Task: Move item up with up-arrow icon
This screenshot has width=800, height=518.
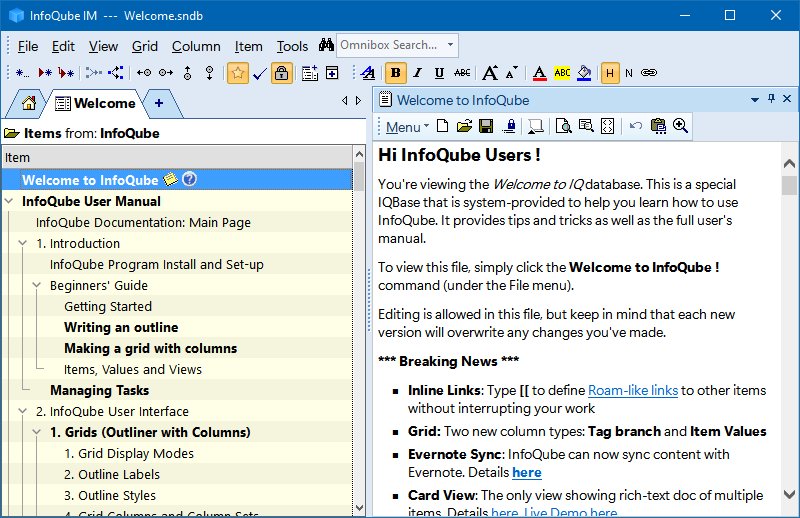Action: tap(188, 73)
